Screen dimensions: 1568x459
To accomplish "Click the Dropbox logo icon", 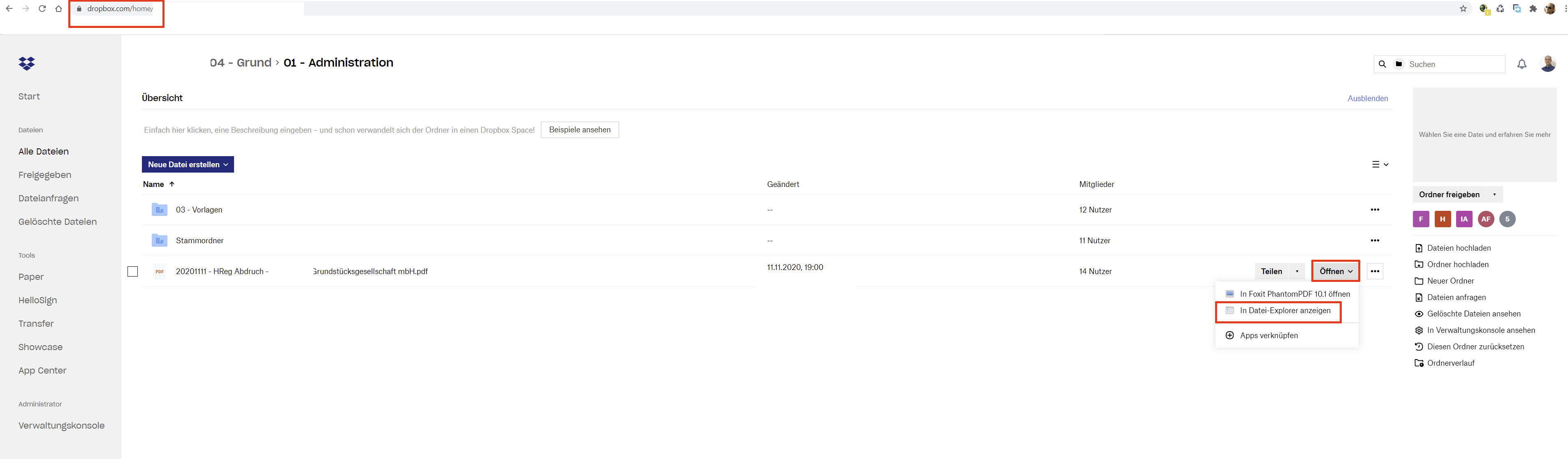I will [27, 63].
